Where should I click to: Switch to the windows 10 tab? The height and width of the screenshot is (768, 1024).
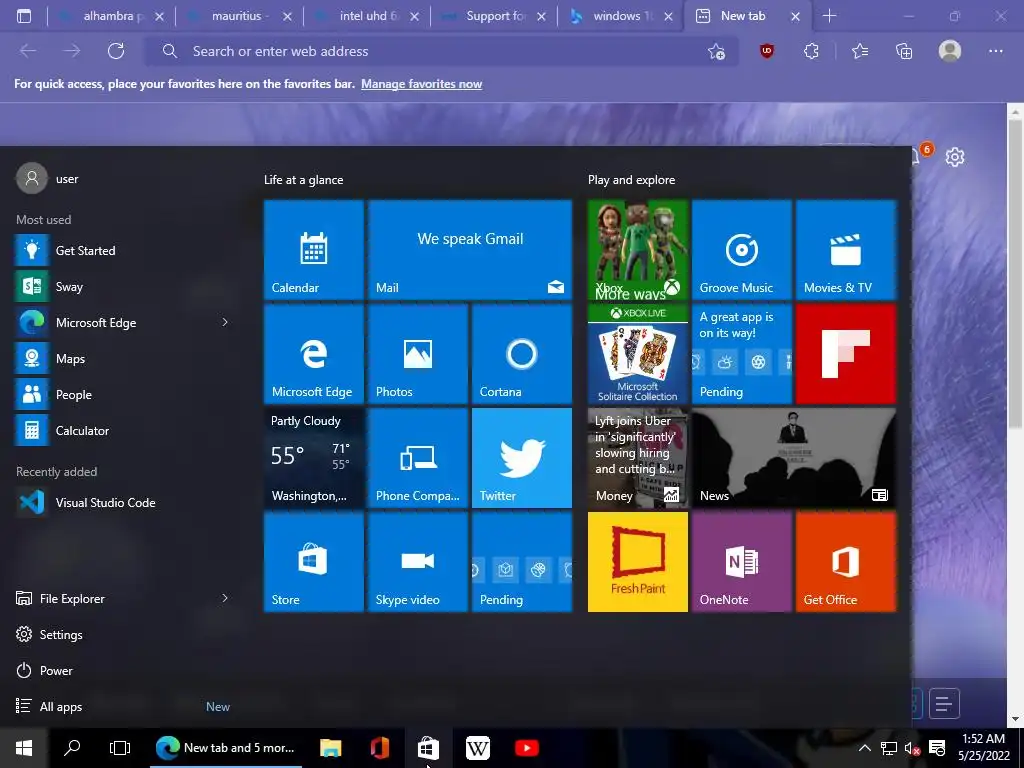pos(622,16)
